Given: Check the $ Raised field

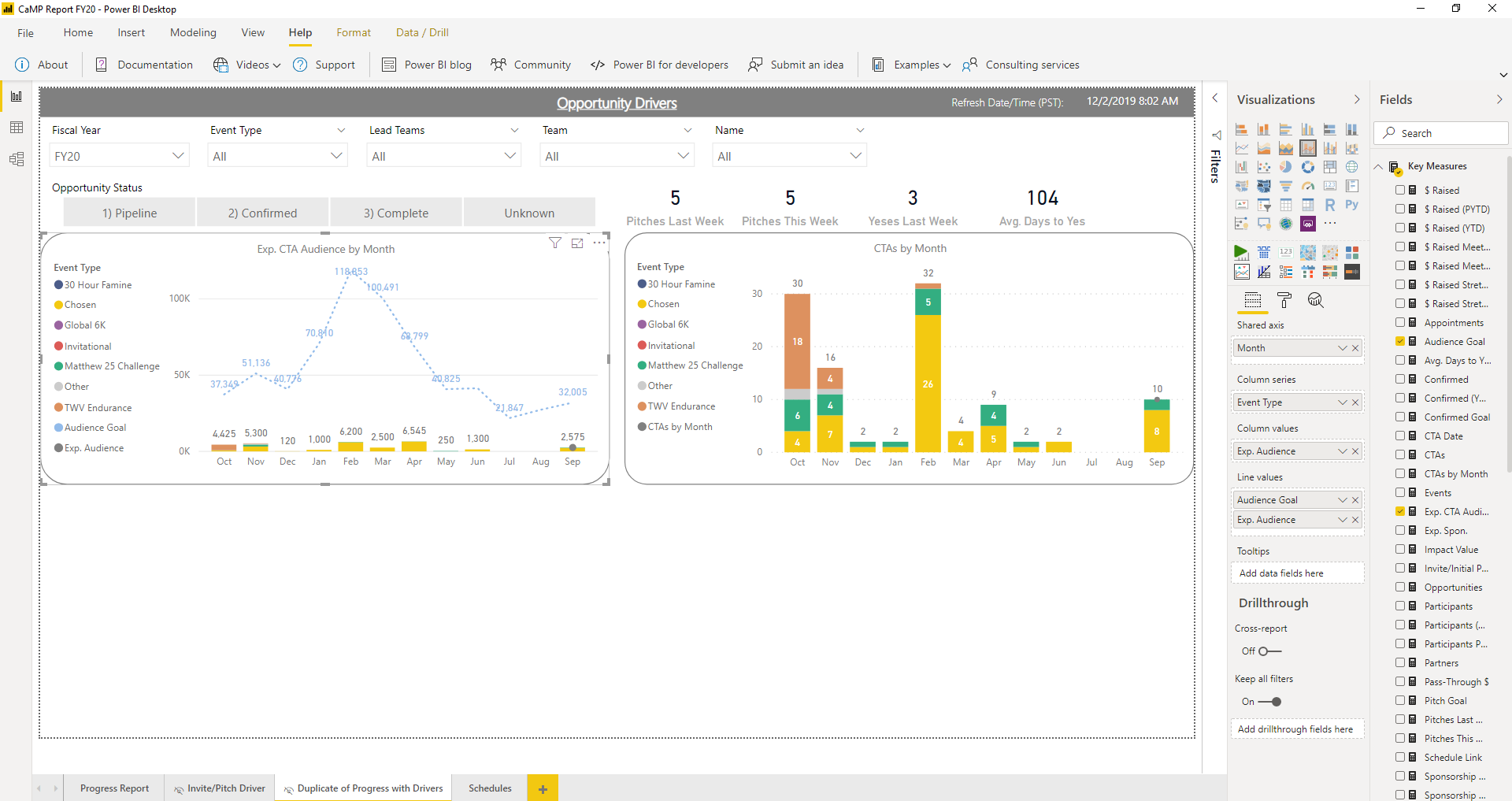Looking at the screenshot, I should coord(1400,190).
